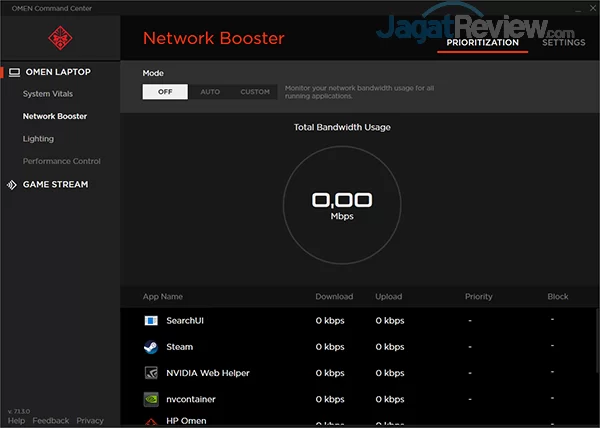Open Performance Control section
The image size is (600, 428).
pos(62,161)
